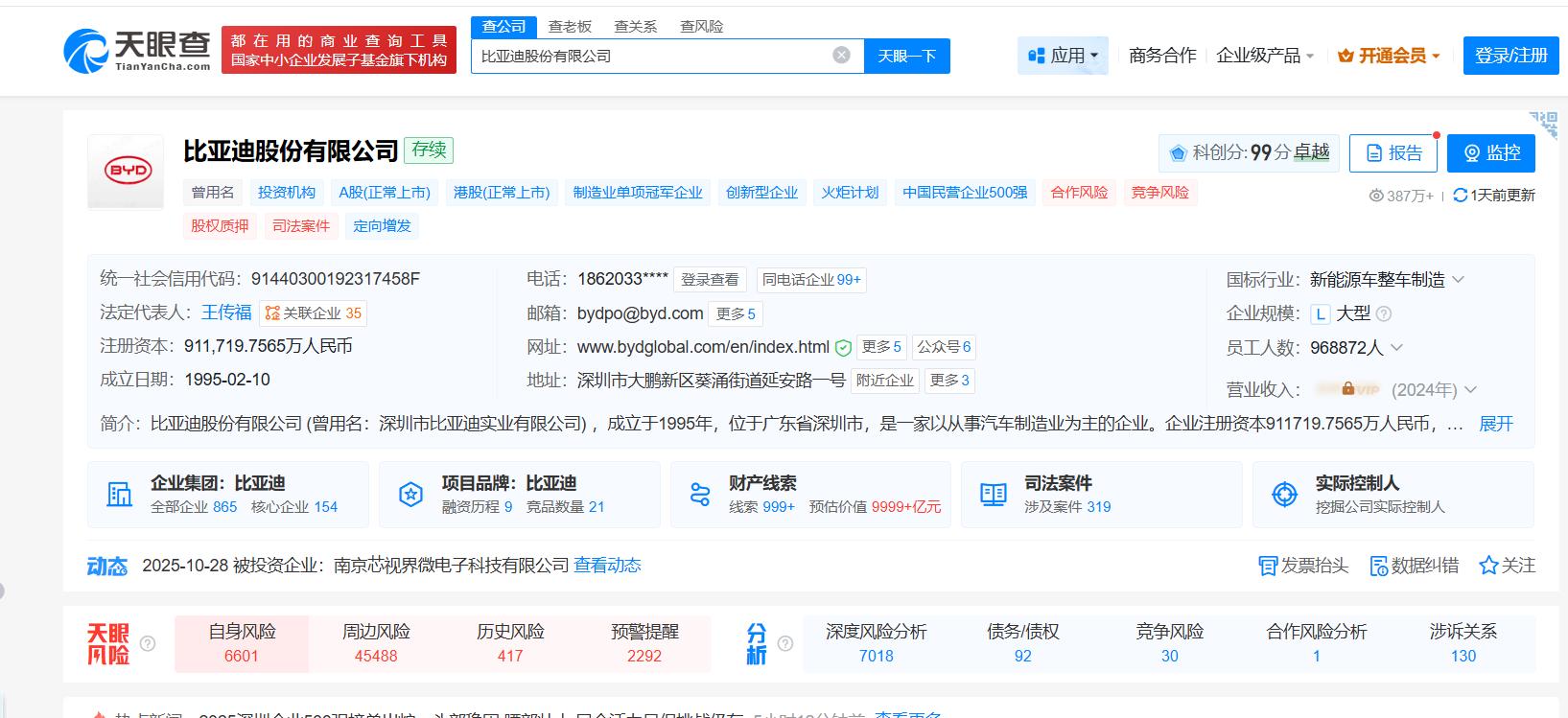Click the 监控 monitor button
Screen dimensions: 1568x718
pos(1490,152)
